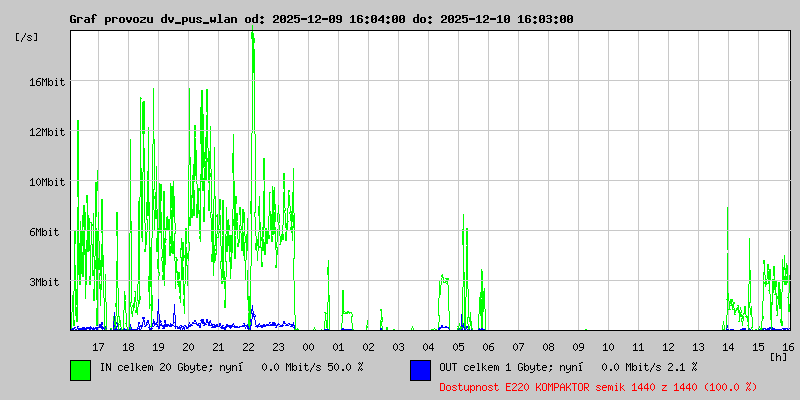Click the '17' hour label on x-axis

coord(98,347)
